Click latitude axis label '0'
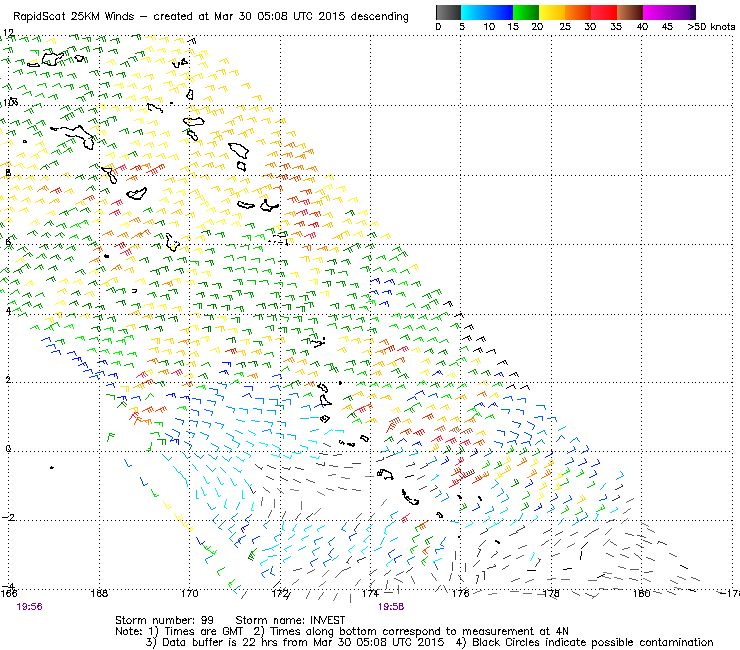The height and width of the screenshot is (650, 740). point(8,448)
